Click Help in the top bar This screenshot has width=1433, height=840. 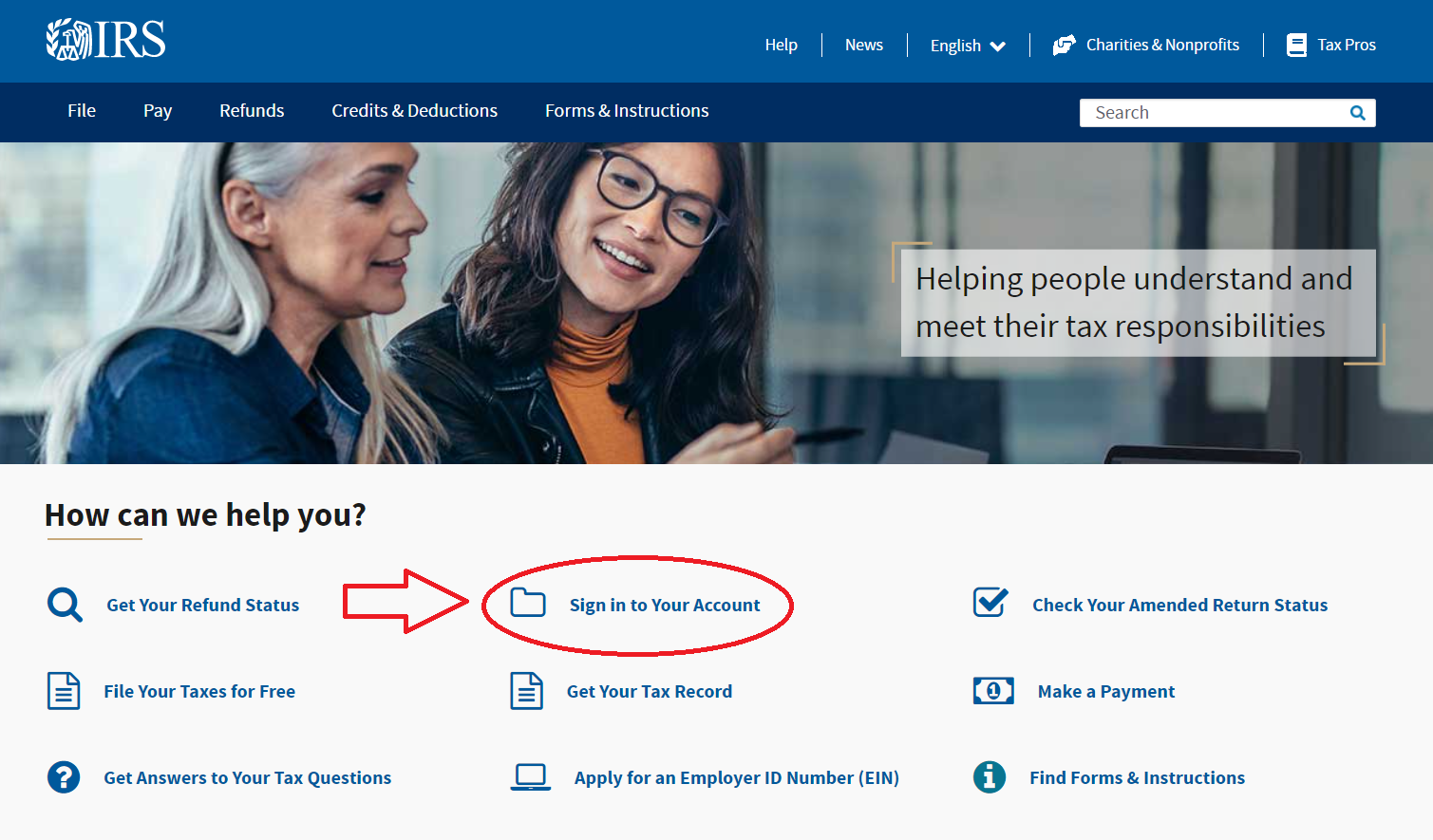point(781,45)
